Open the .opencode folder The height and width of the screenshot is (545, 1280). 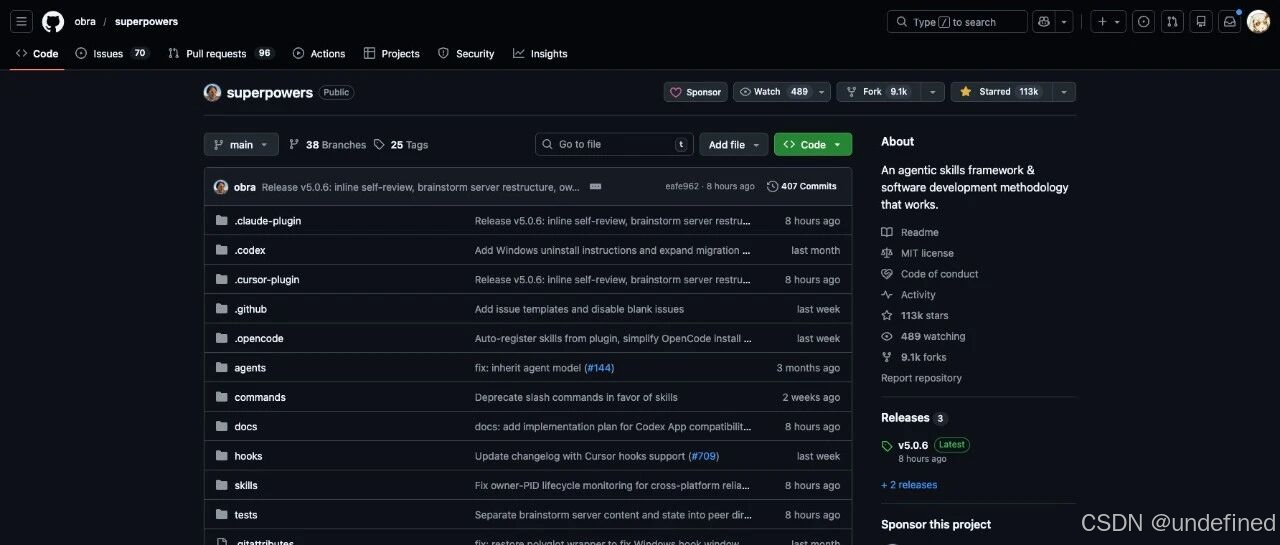point(259,339)
